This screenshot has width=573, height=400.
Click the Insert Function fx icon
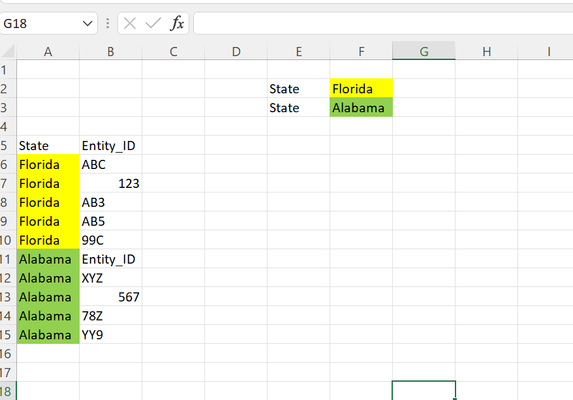177,23
